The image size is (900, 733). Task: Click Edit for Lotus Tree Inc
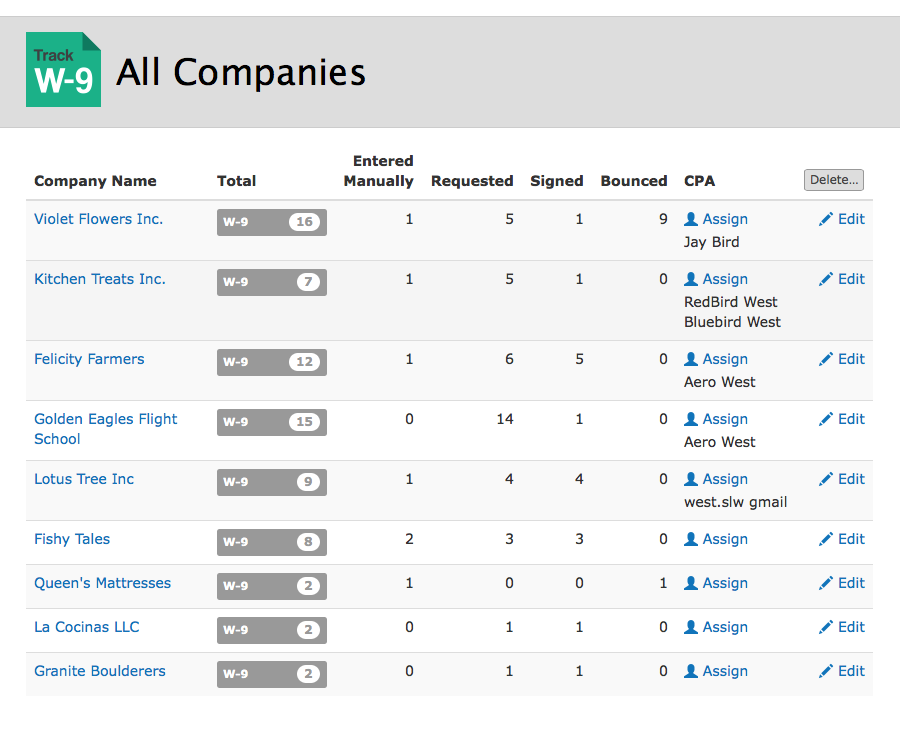pos(841,479)
